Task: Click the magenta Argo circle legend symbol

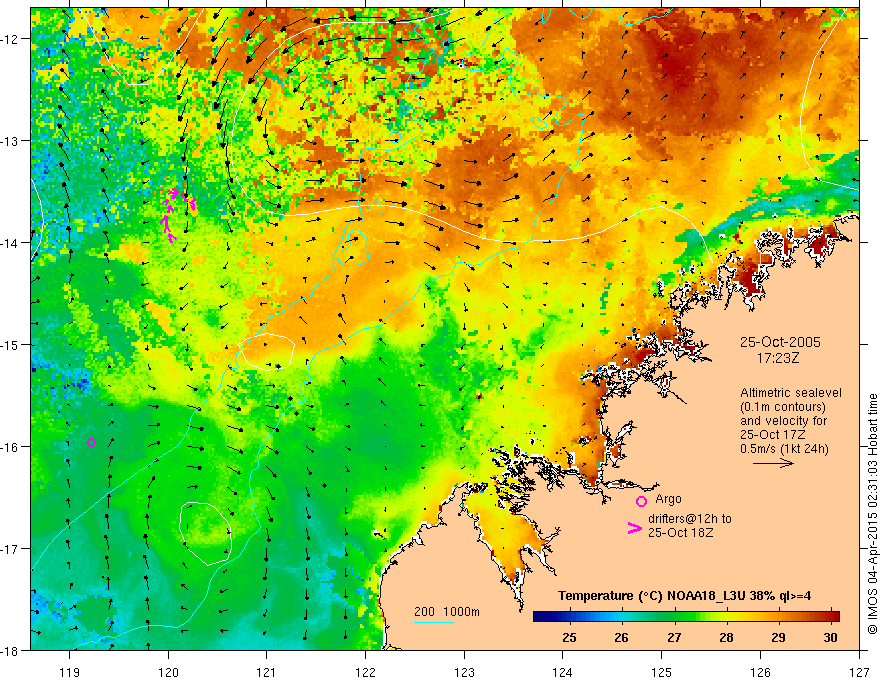Action: pyautogui.click(x=641, y=501)
